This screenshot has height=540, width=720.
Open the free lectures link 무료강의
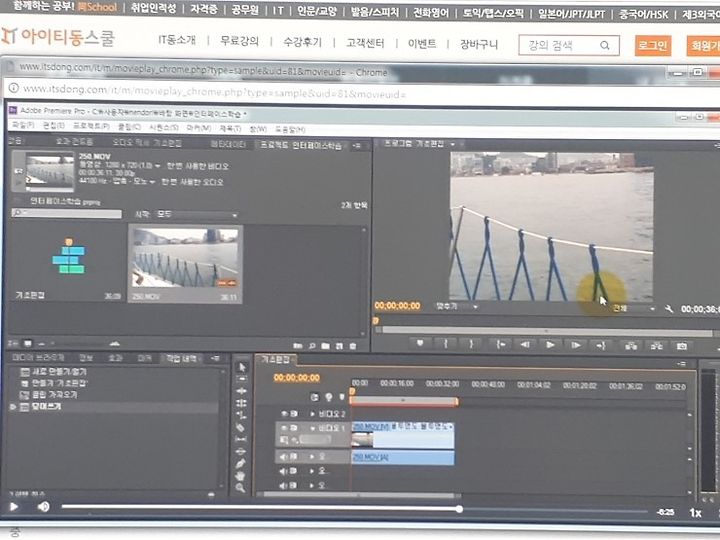[239, 41]
